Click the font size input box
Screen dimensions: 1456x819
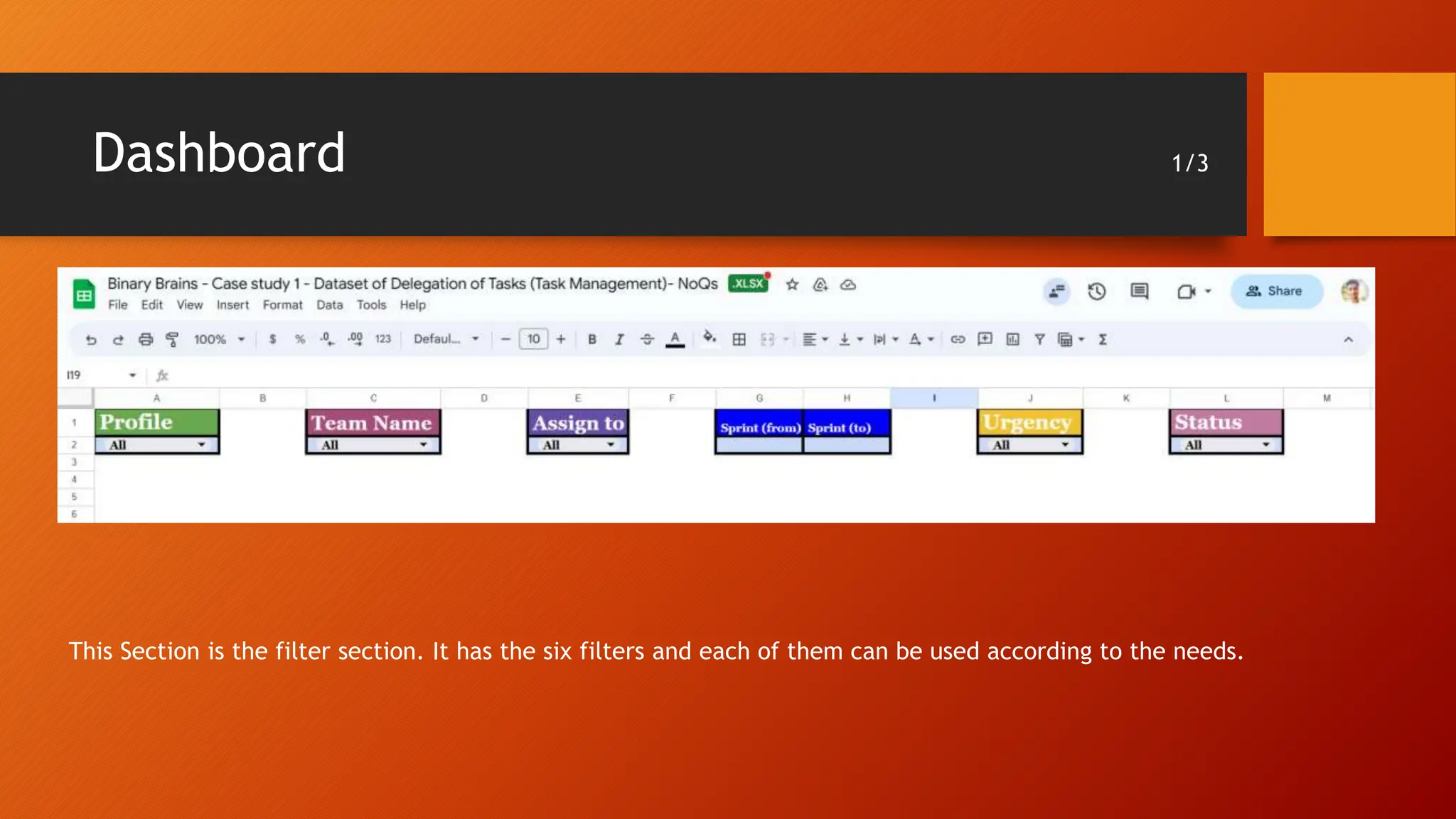[x=533, y=340]
